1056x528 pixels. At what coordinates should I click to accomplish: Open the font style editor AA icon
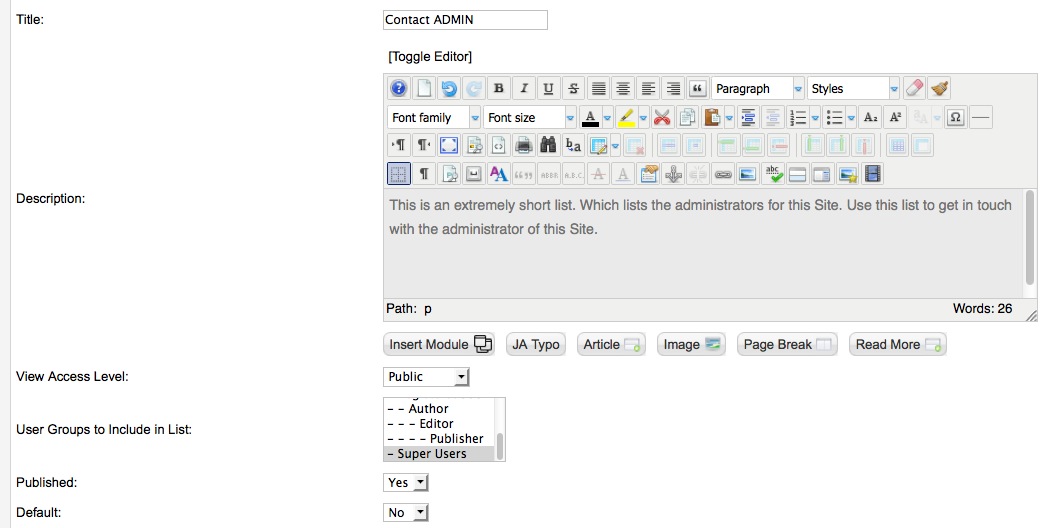(498, 174)
